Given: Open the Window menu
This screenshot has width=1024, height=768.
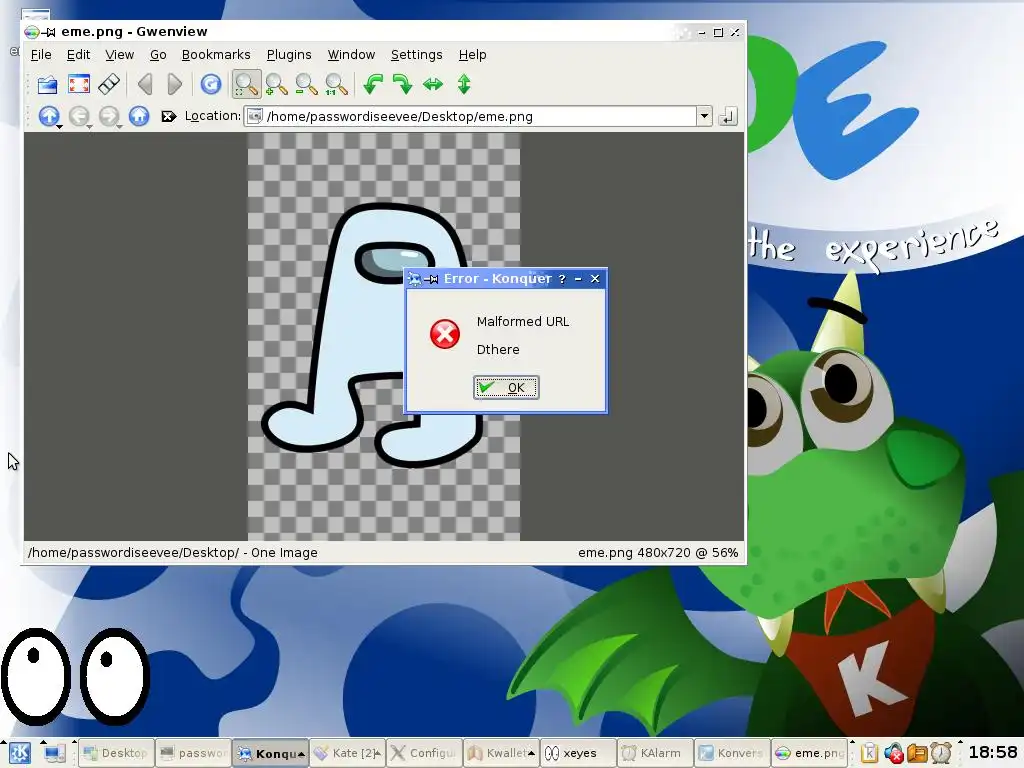Looking at the screenshot, I should pyautogui.click(x=351, y=55).
